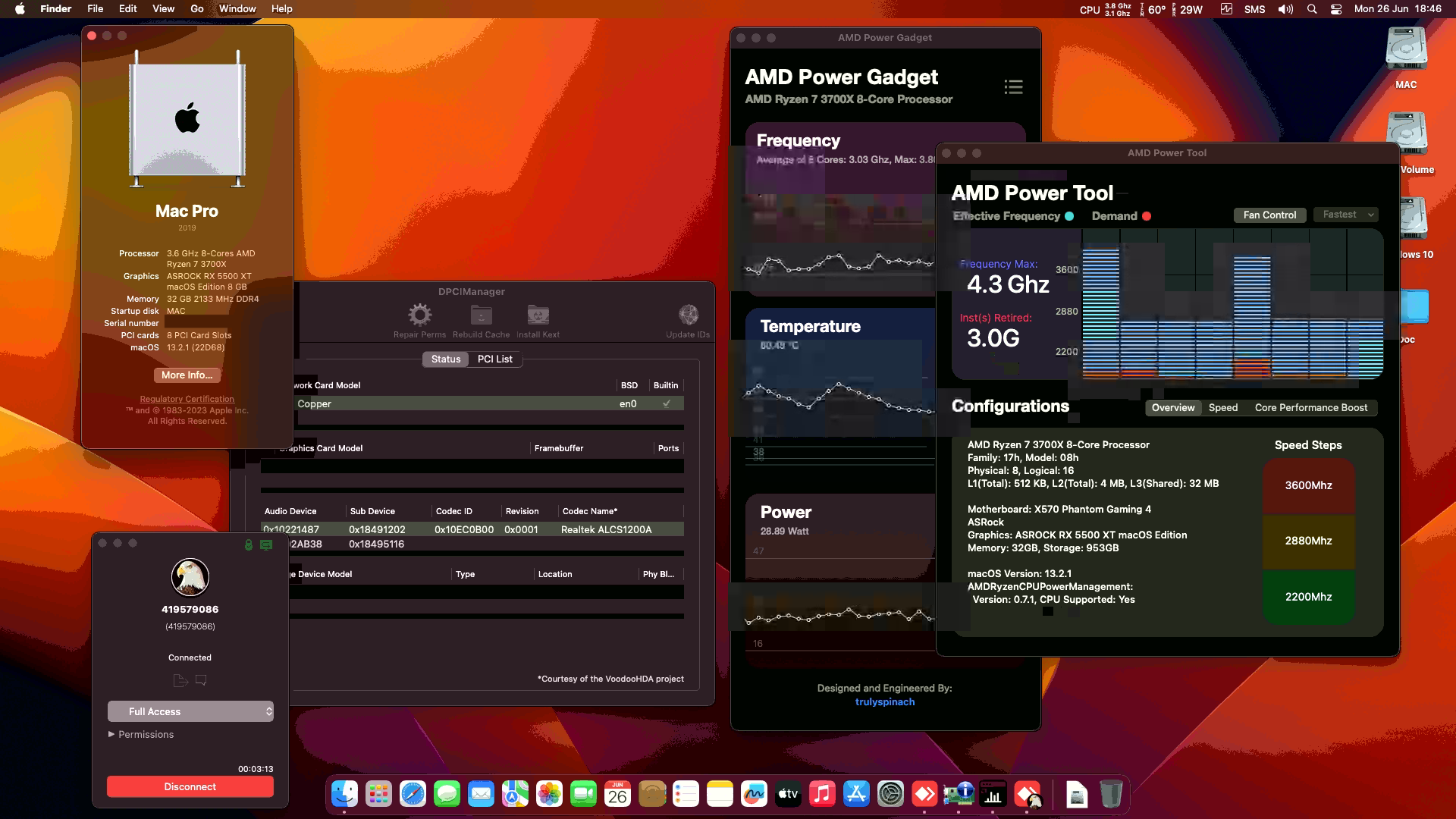Open DPCIManager PCI card icon in dock
This screenshot has width=1456, height=819.
(959, 794)
